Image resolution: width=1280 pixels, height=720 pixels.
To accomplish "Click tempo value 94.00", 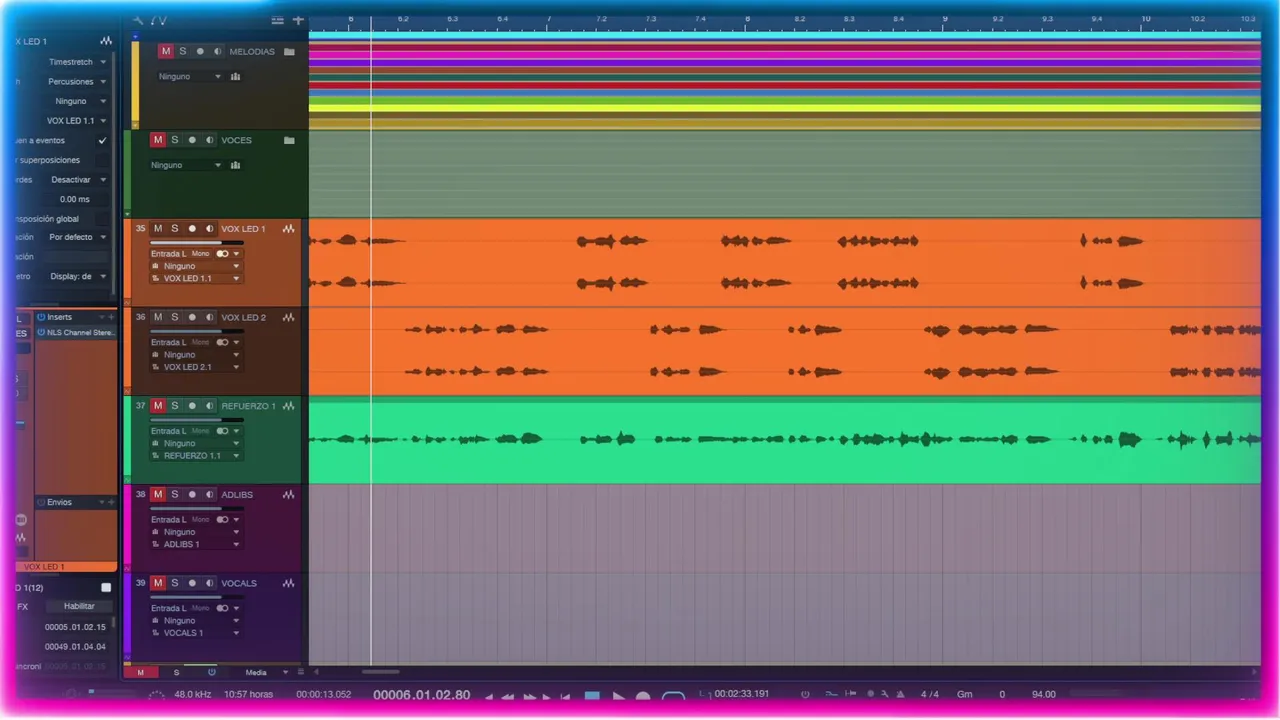I will coord(1044,694).
